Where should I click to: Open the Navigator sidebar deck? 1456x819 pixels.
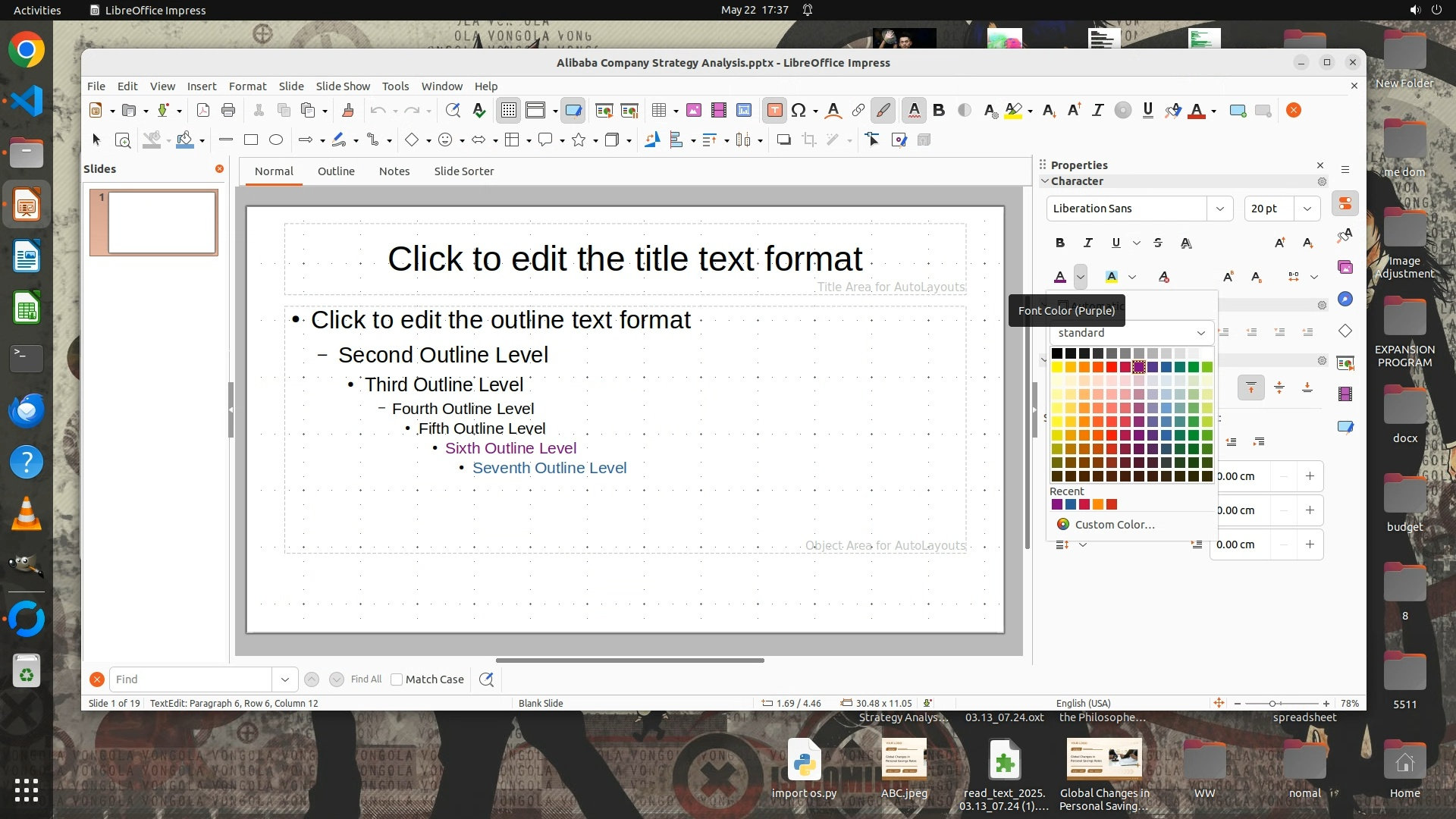[x=1345, y=299]
